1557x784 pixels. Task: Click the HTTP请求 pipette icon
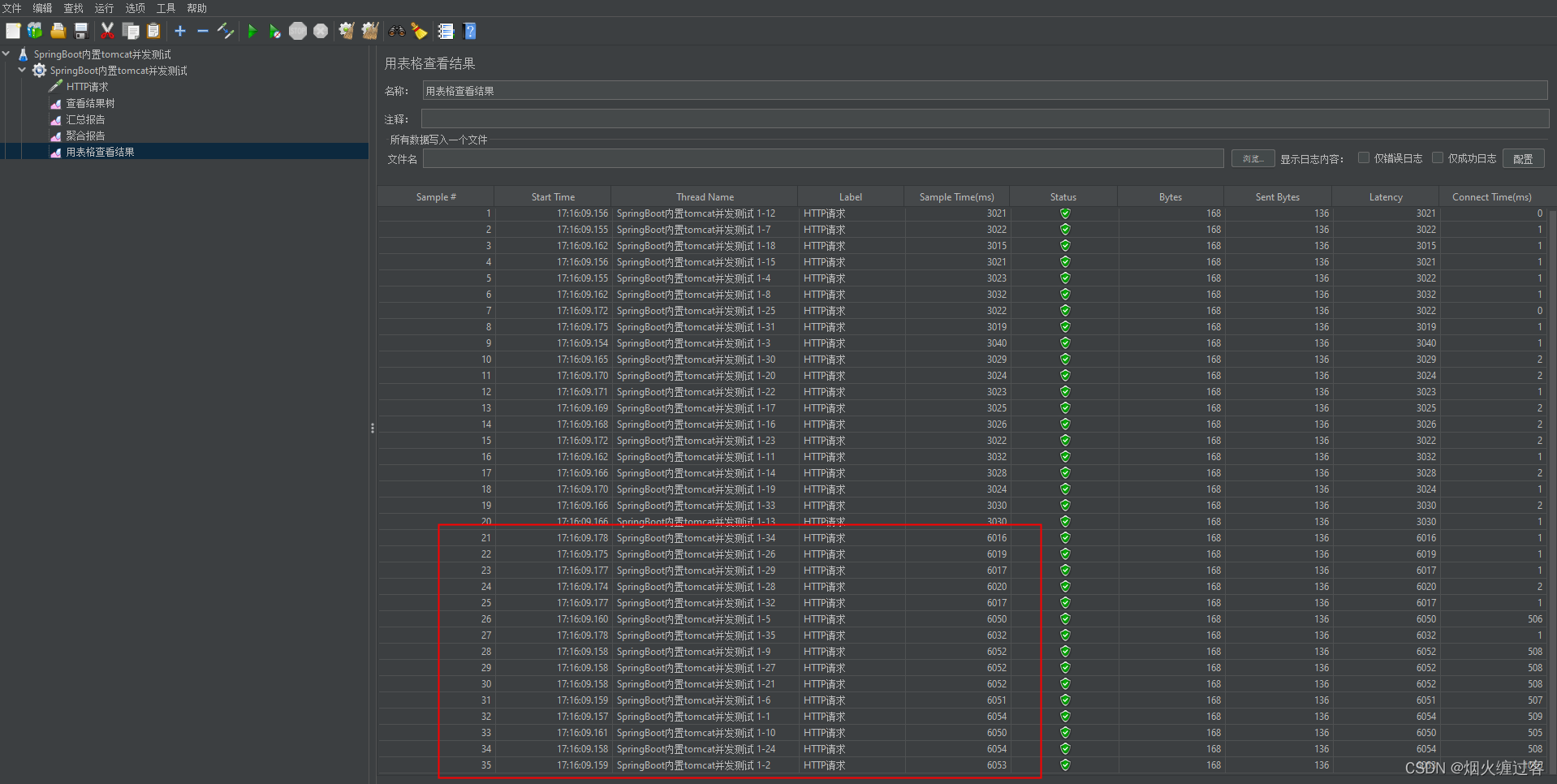coord(55,86)
